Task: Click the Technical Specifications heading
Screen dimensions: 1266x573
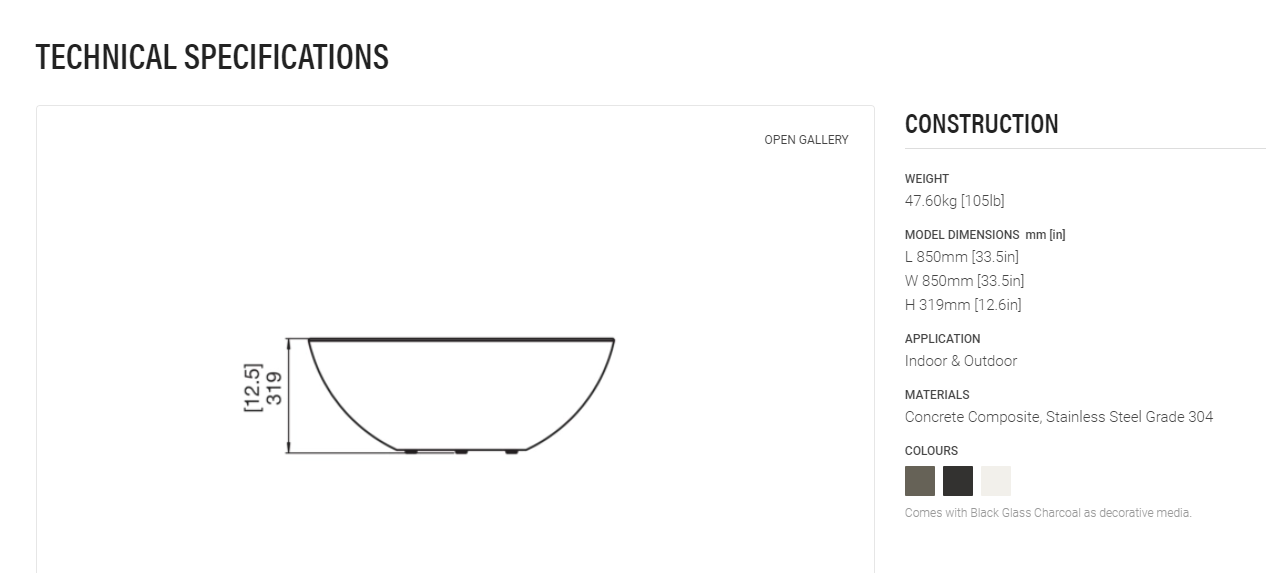Action: [x=212, y=57]
